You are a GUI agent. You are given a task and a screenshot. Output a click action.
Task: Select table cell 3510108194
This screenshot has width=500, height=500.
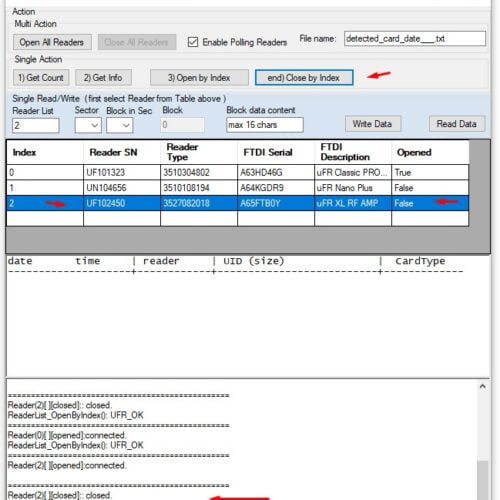coord(199,188)
